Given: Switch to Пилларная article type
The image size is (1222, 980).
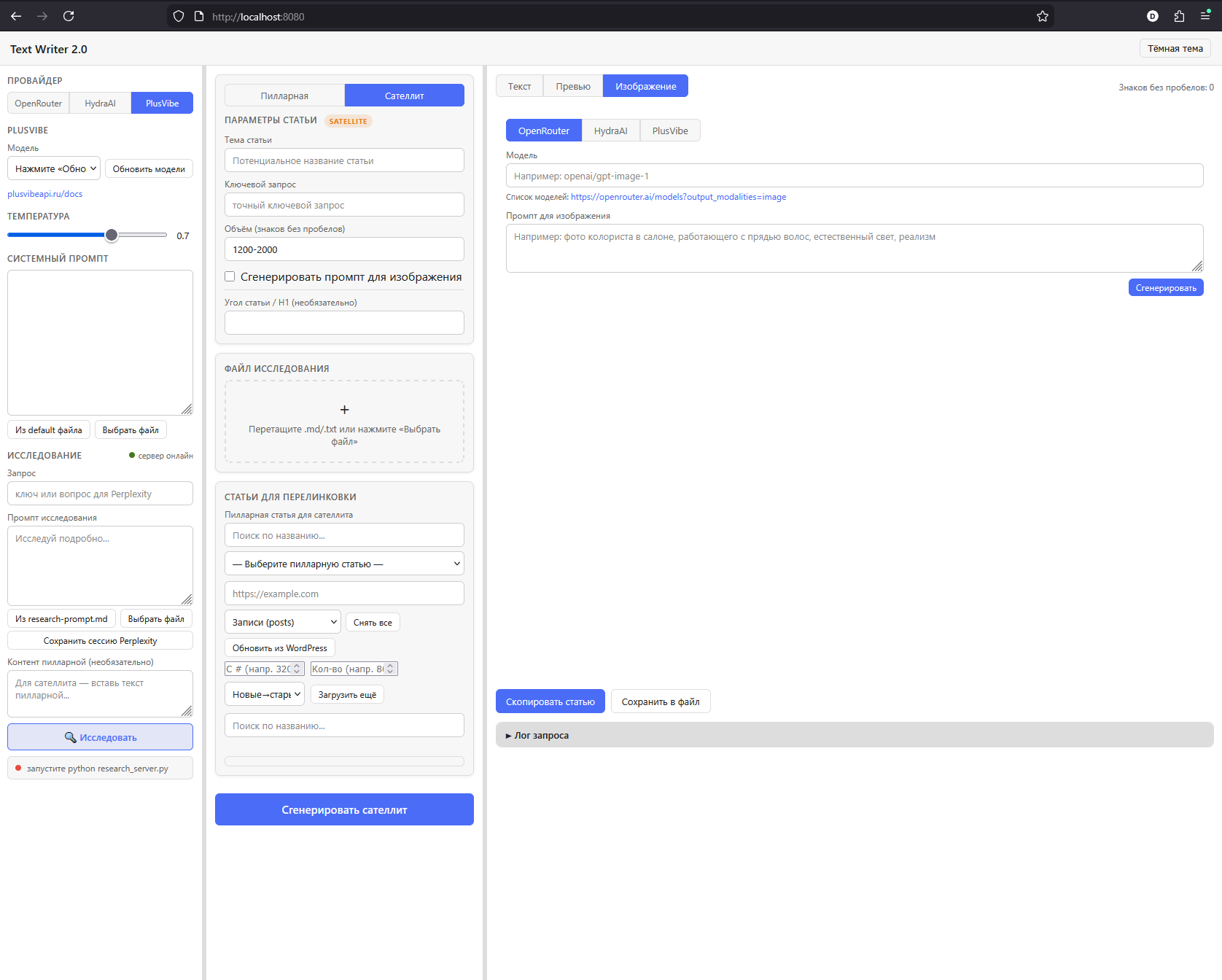Looking at the screenshot, I should point(284,96).
